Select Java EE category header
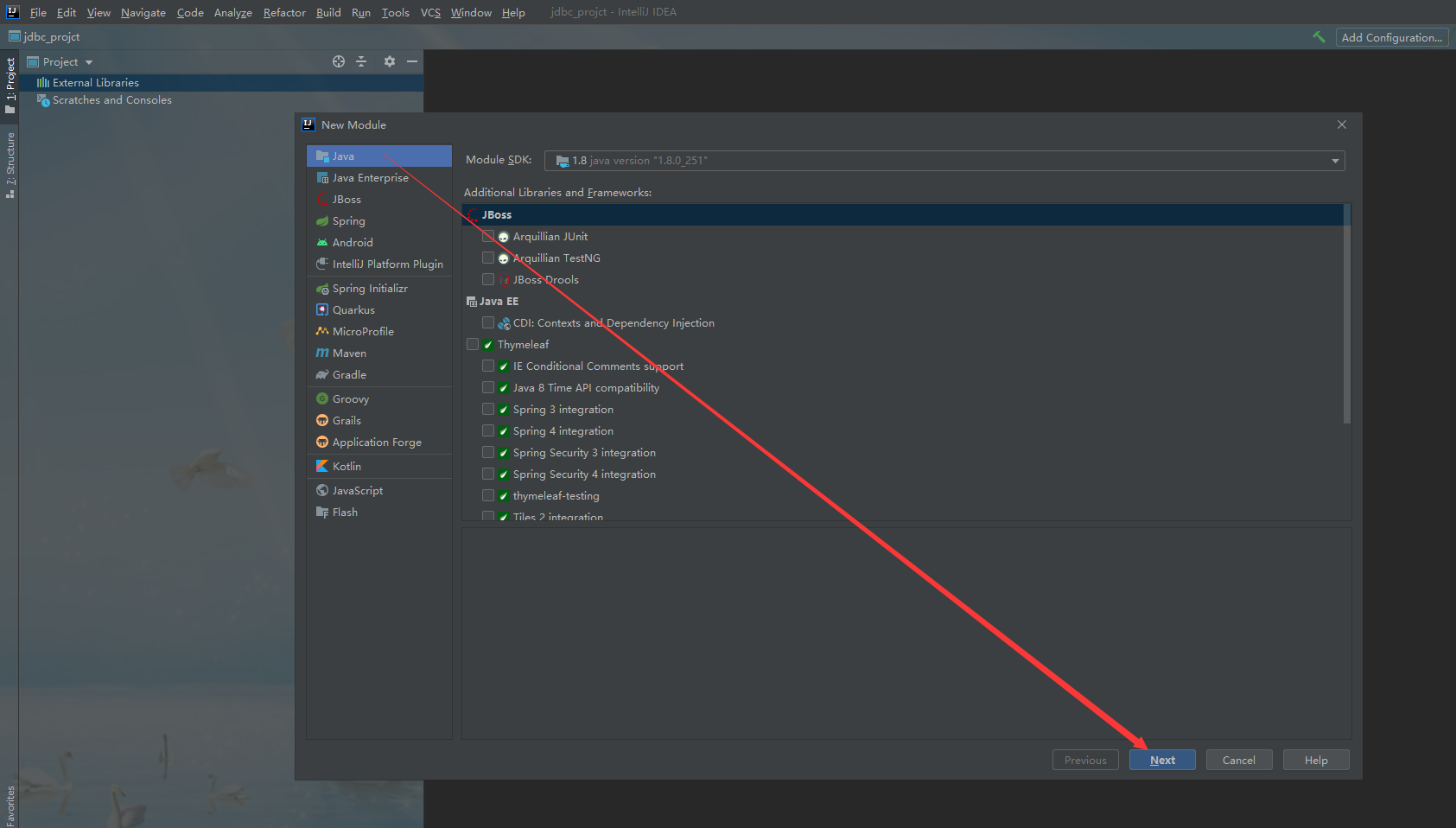 (903, 301)
